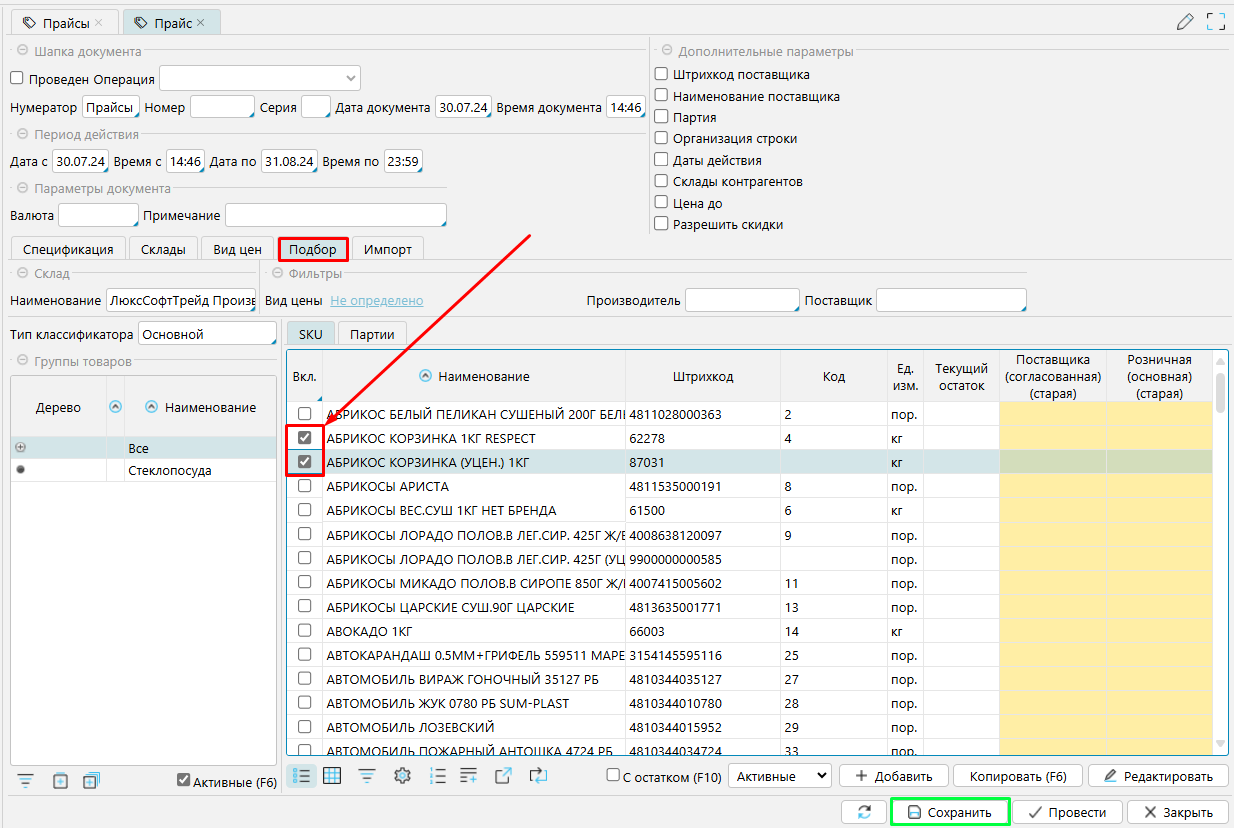Toggle fullscreen icon at top right
1234x828 pixels.
click(1216, 21)
